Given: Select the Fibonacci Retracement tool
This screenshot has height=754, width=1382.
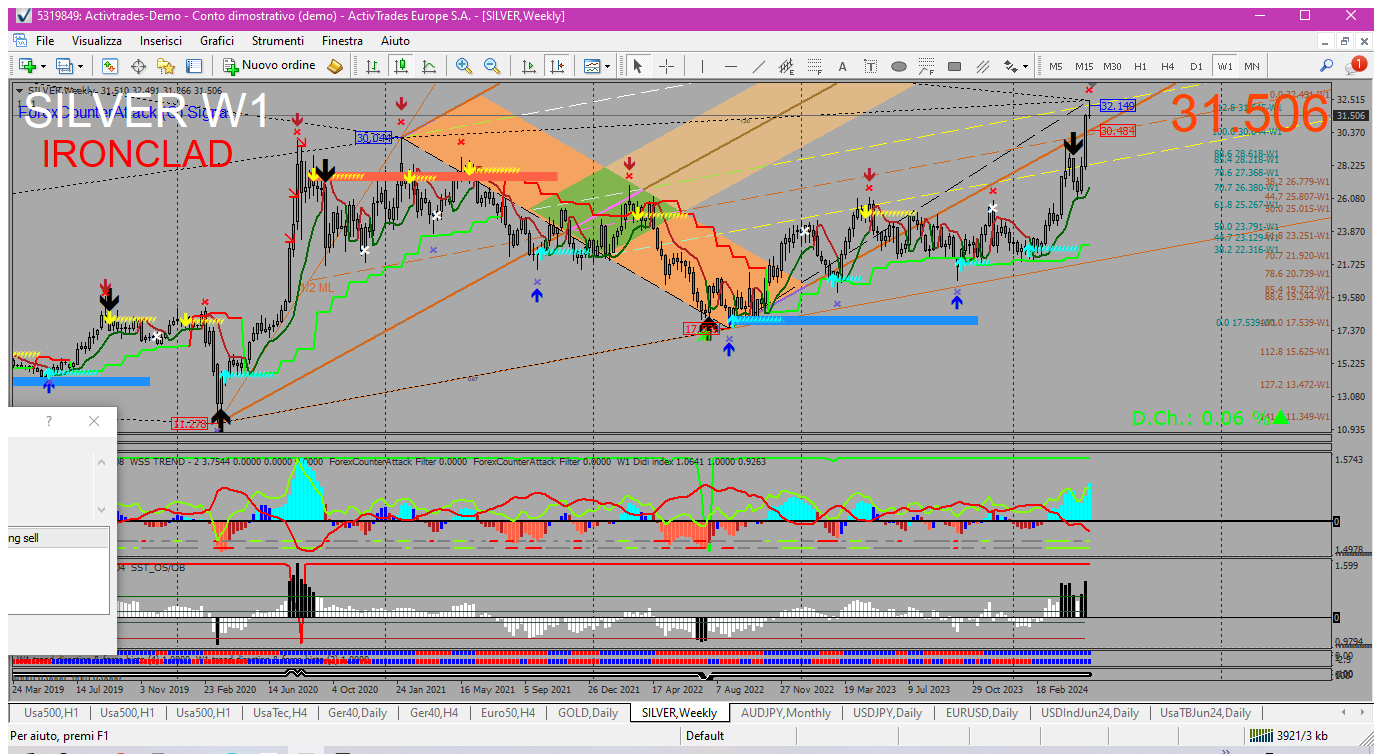Looking at the screenshot, I should [815, 66].
